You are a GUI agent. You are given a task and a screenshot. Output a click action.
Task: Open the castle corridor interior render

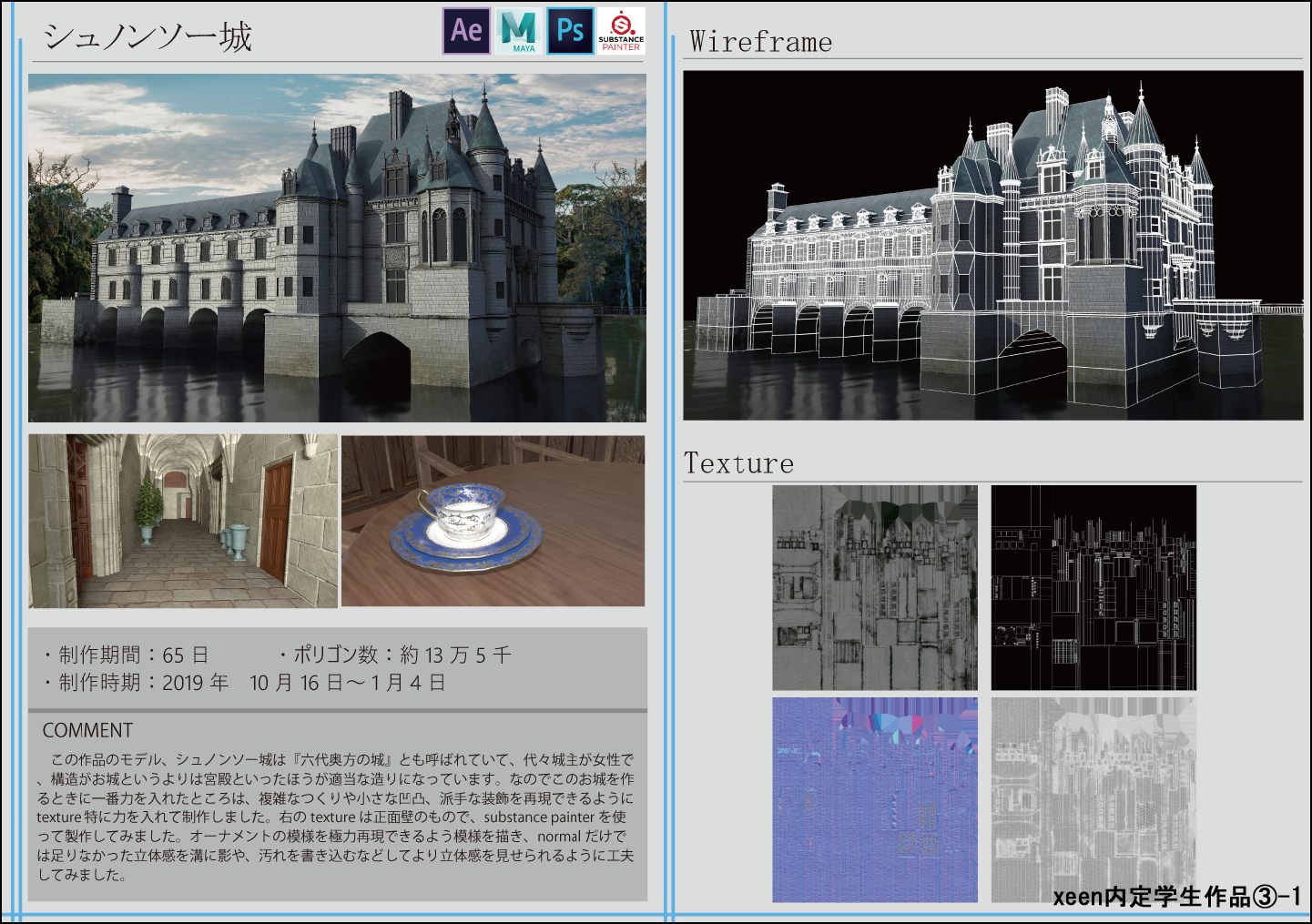tap(183, 521)
